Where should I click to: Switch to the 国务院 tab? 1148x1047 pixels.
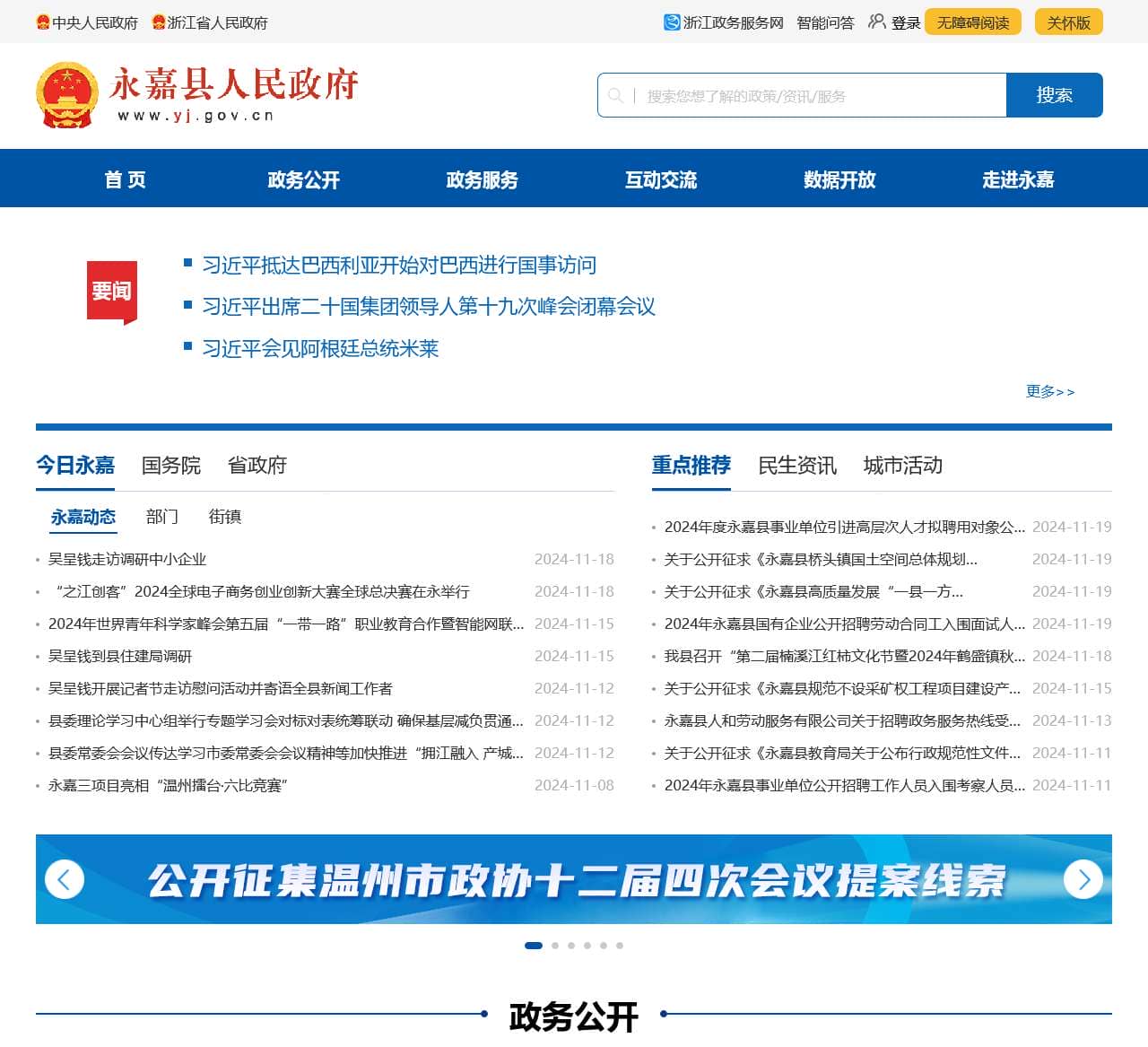tap(171, 466)
